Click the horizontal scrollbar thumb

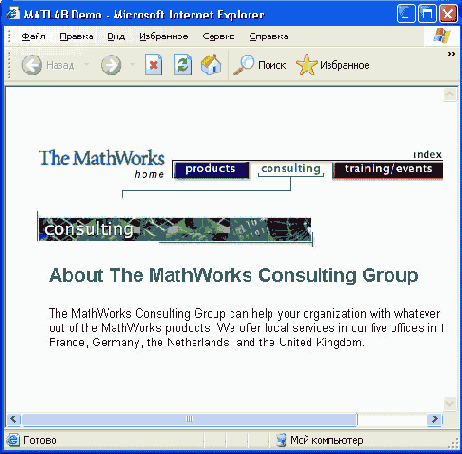(x=189, y=419)
